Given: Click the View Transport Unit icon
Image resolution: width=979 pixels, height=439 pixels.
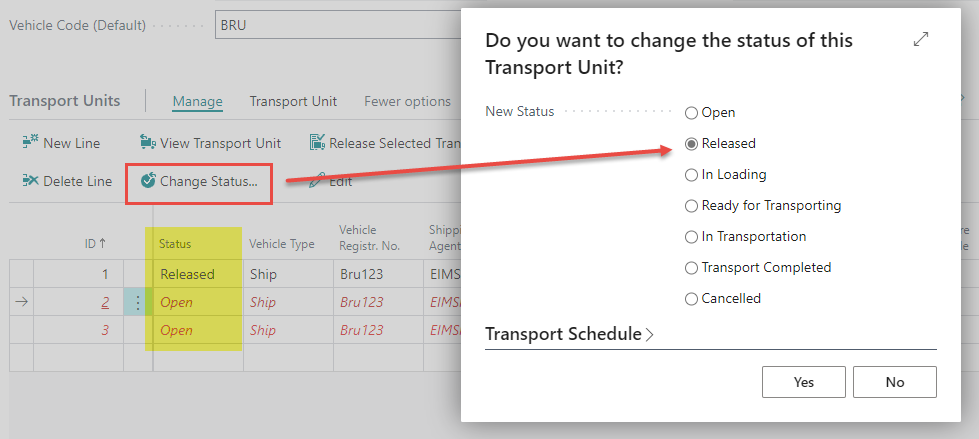Looking at the screenshot, I should pyautogui.click(x=149, y=143).
